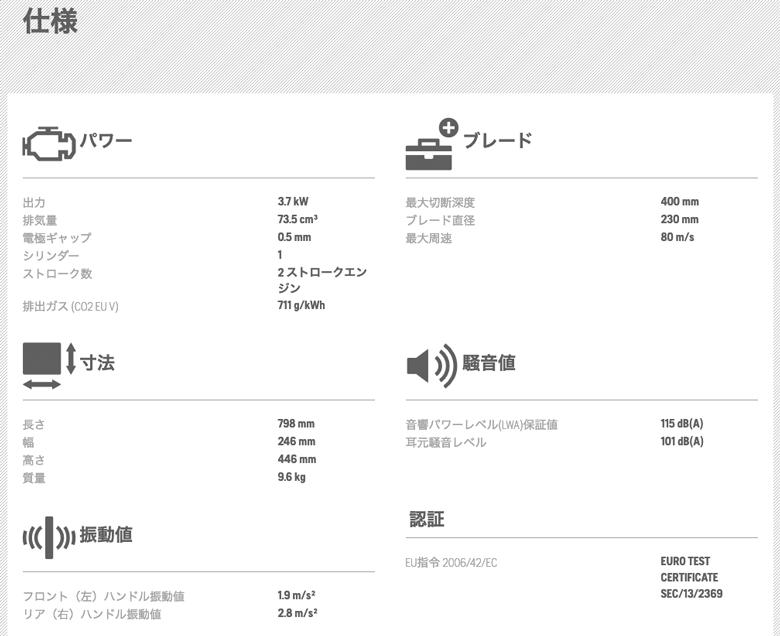Select the 耳元騒音レベル label
780x636 pixels.
coord(446,442)
